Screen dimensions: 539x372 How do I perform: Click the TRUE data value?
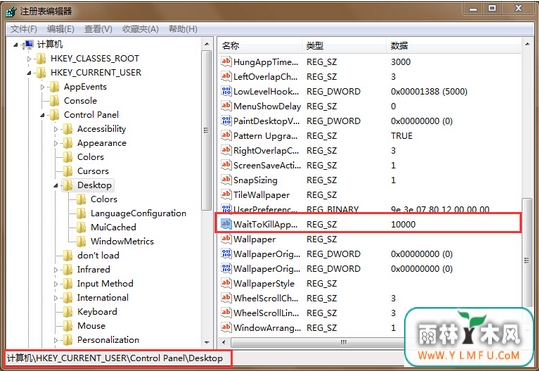tap(402, 136)
